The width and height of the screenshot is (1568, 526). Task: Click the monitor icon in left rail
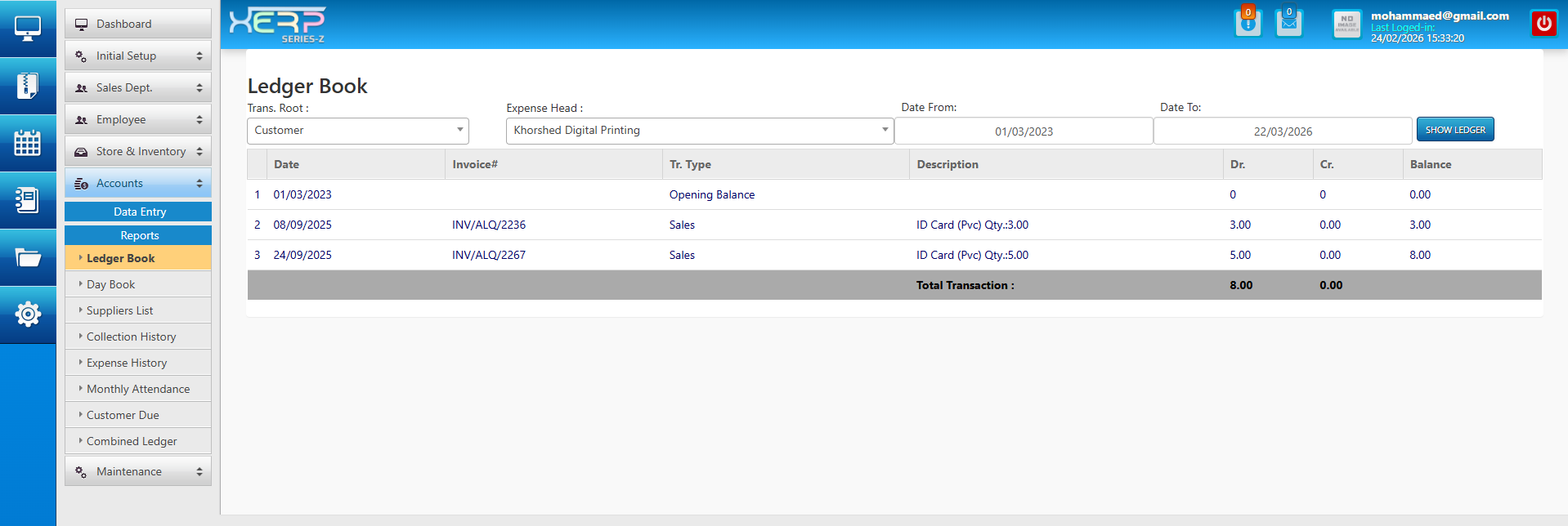point(28,29)
